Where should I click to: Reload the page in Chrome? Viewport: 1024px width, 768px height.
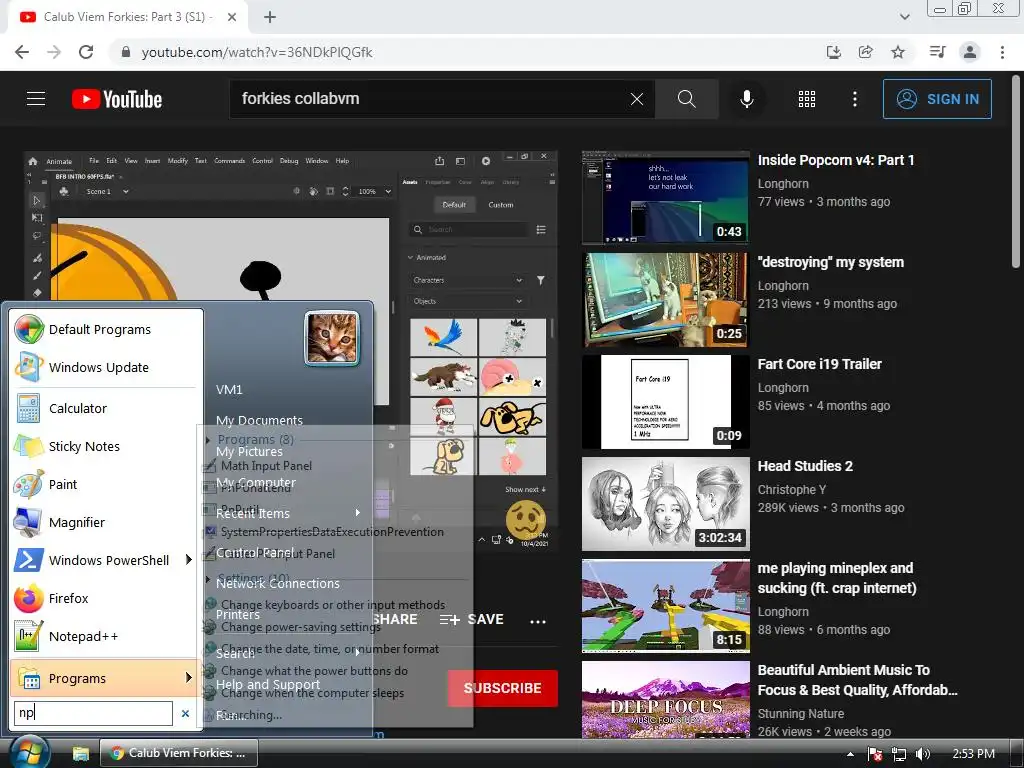point(86,52)
